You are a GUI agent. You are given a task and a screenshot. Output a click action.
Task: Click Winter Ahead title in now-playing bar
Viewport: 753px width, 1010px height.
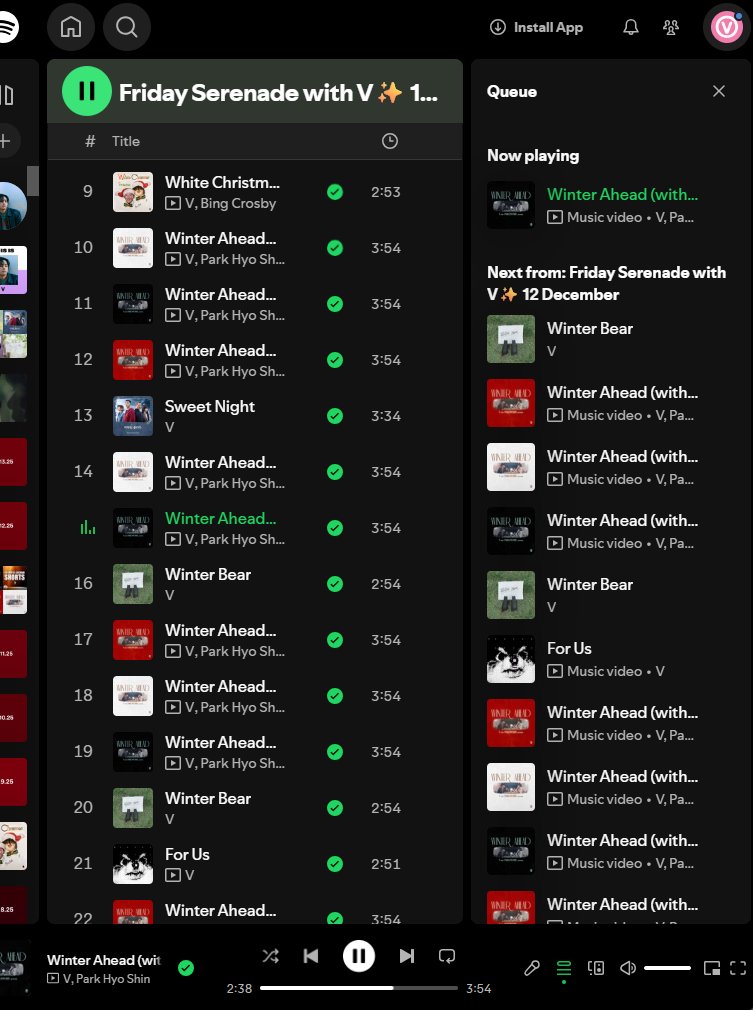click(x=103, y=960)
